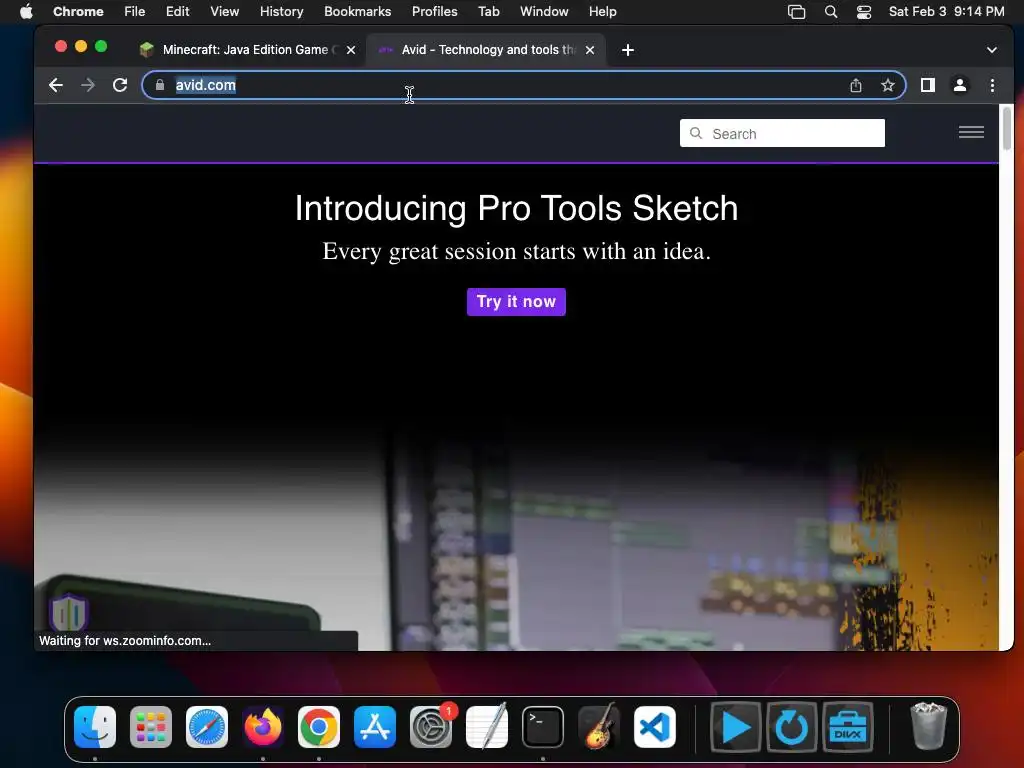This screenshot has width=1024, height=768.
Task: Open Terminal from the Dock
Action: tap(543, 727)
